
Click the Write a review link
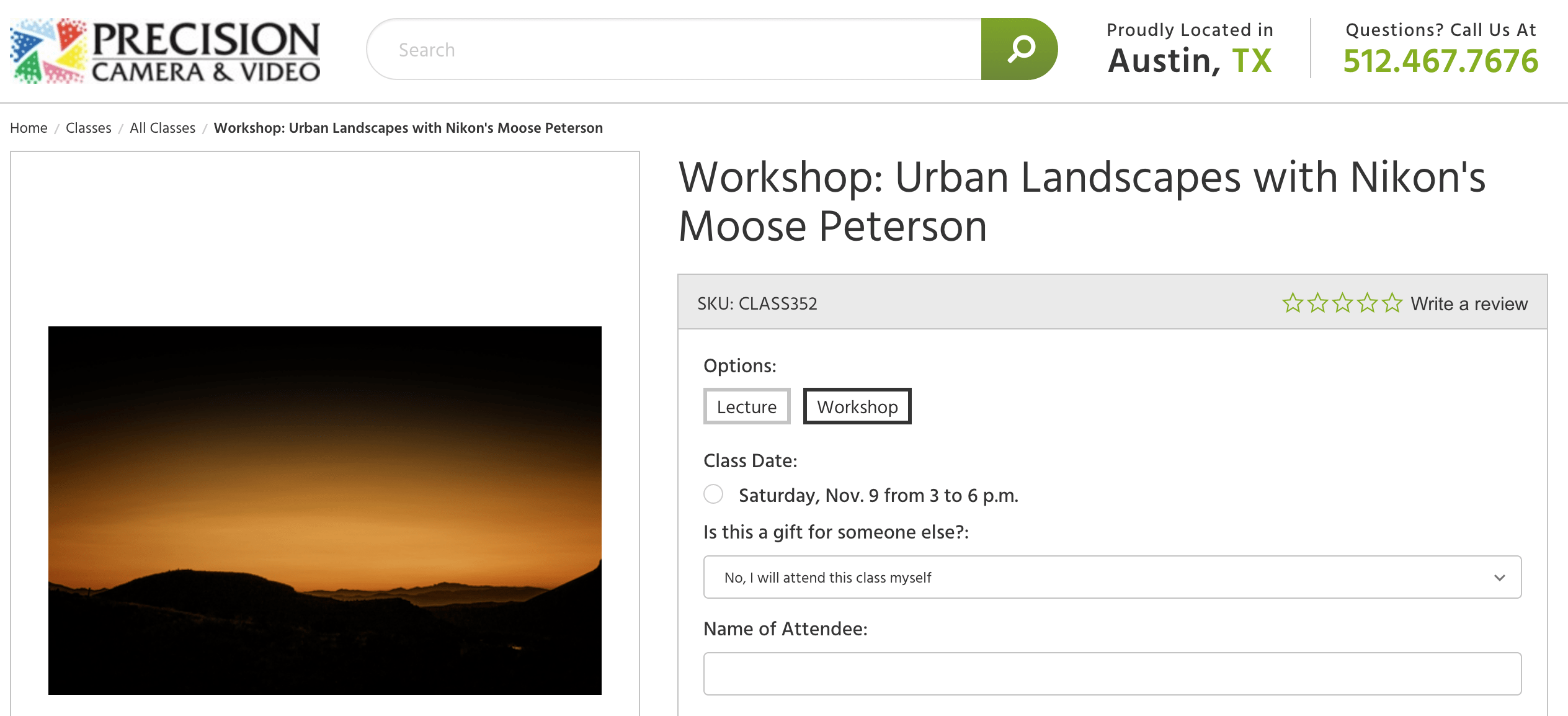(1469, 303)
